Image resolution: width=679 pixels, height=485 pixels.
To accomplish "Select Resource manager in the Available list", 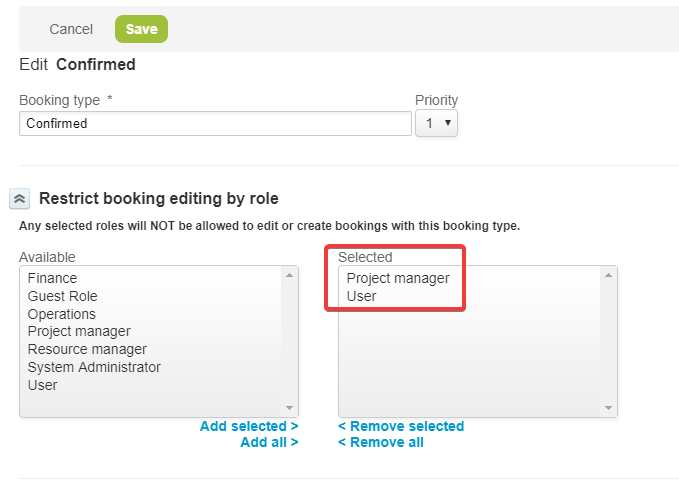I will pyautogui.click(x=87, y=349).
